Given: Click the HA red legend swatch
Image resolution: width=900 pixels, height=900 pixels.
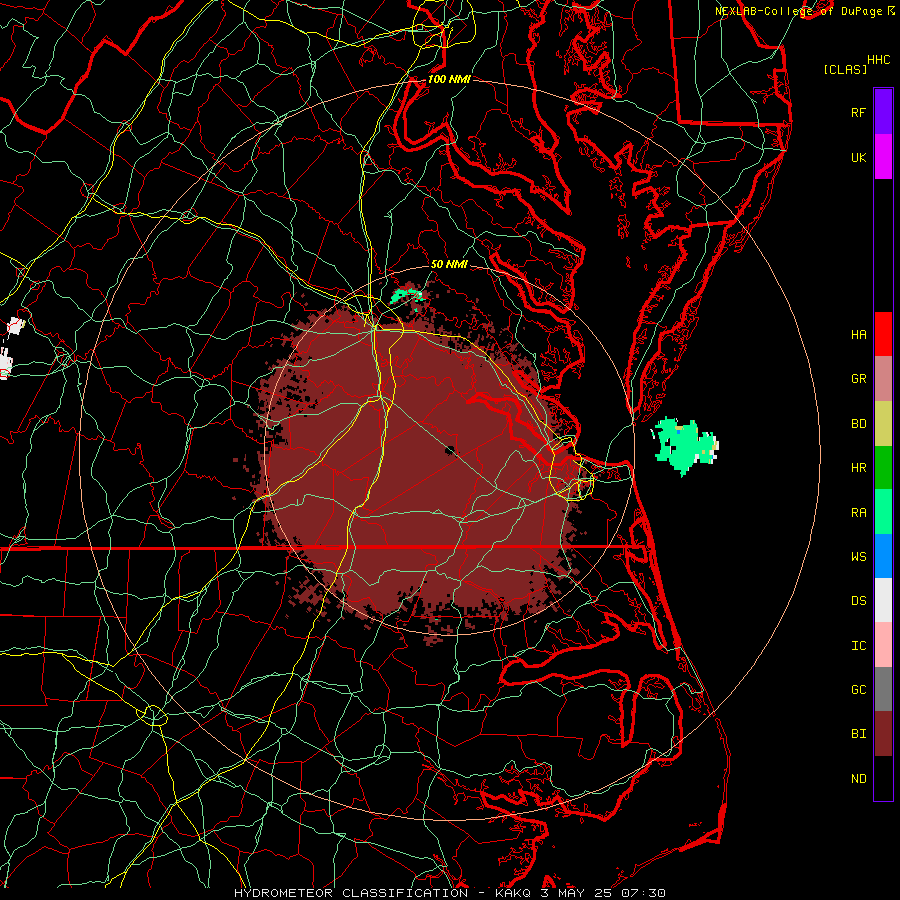Looking at the screenshot, I should pos(883,334).
